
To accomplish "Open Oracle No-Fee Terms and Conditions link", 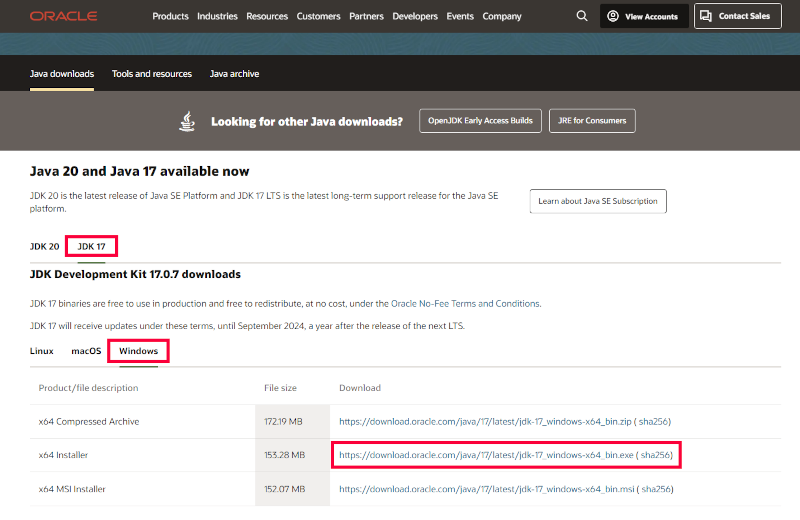I will pos(465,304).
